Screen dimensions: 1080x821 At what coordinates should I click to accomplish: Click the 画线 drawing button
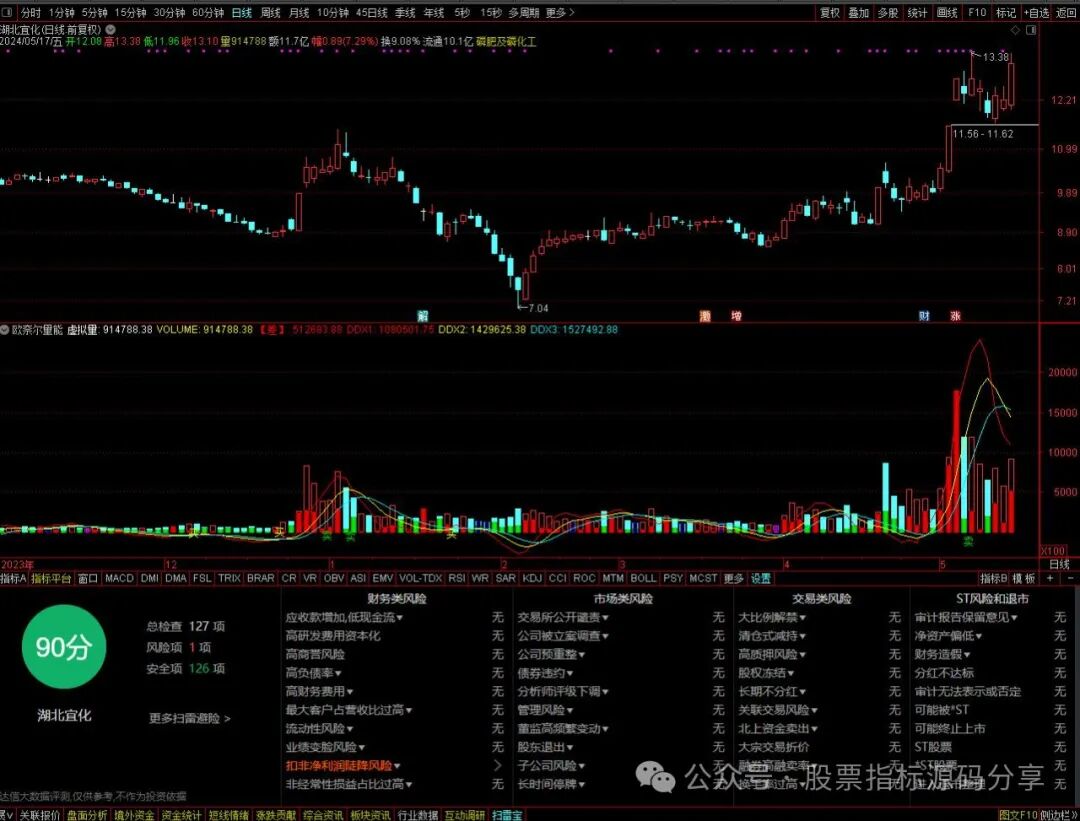(x=947, y=12)
